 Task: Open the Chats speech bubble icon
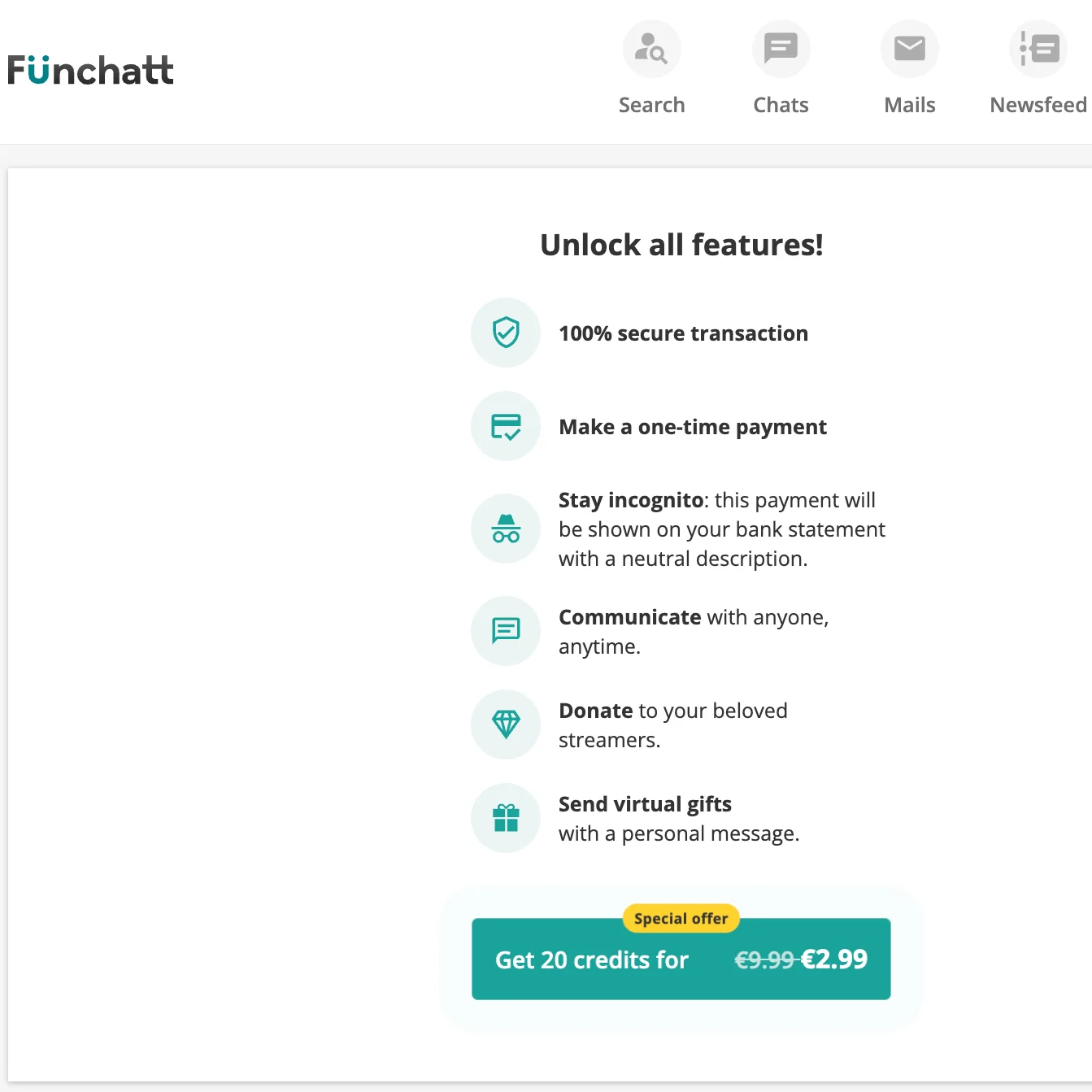click(x=781, y=49)
